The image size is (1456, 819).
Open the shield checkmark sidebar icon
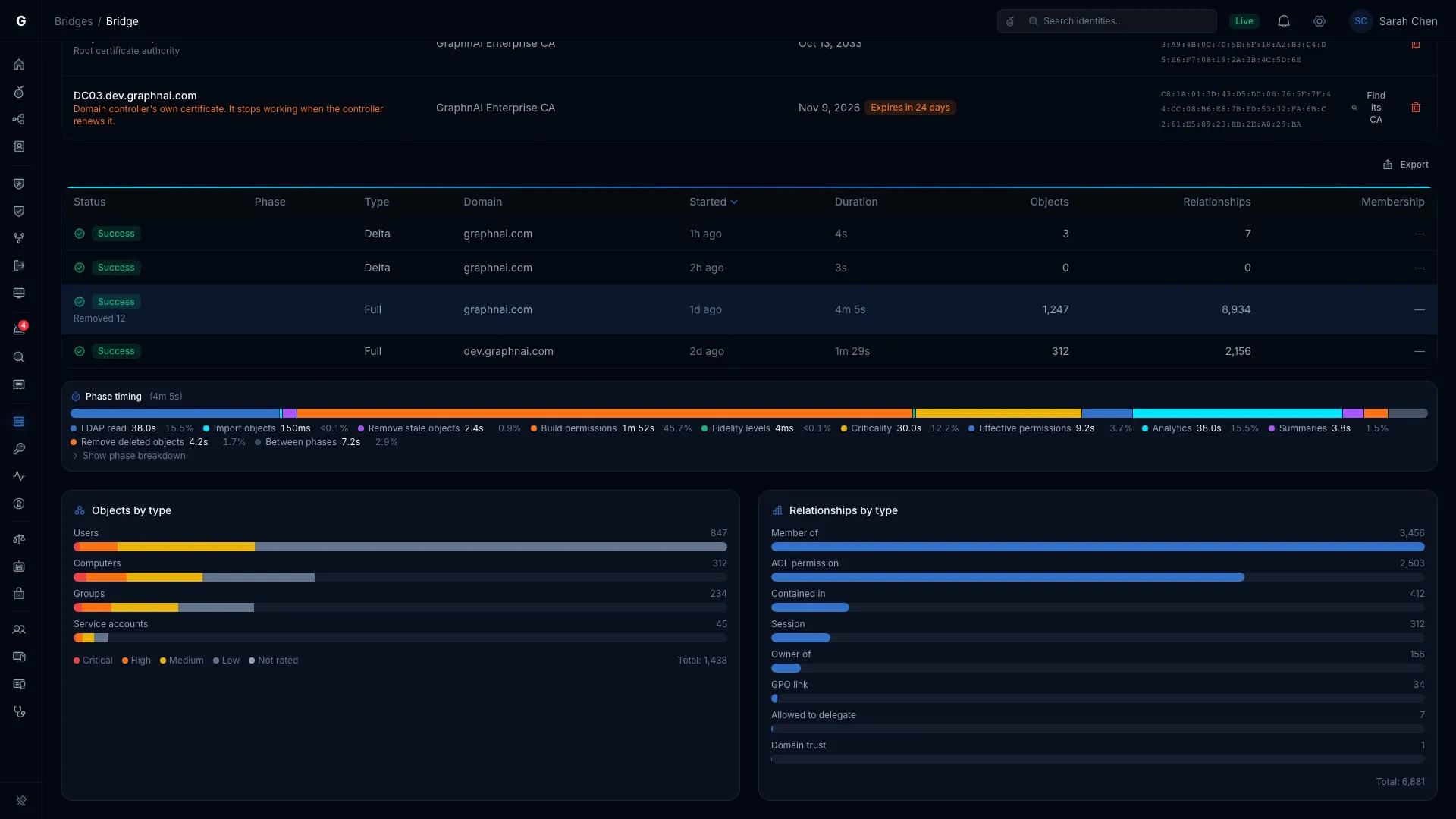tap(19, 211)
